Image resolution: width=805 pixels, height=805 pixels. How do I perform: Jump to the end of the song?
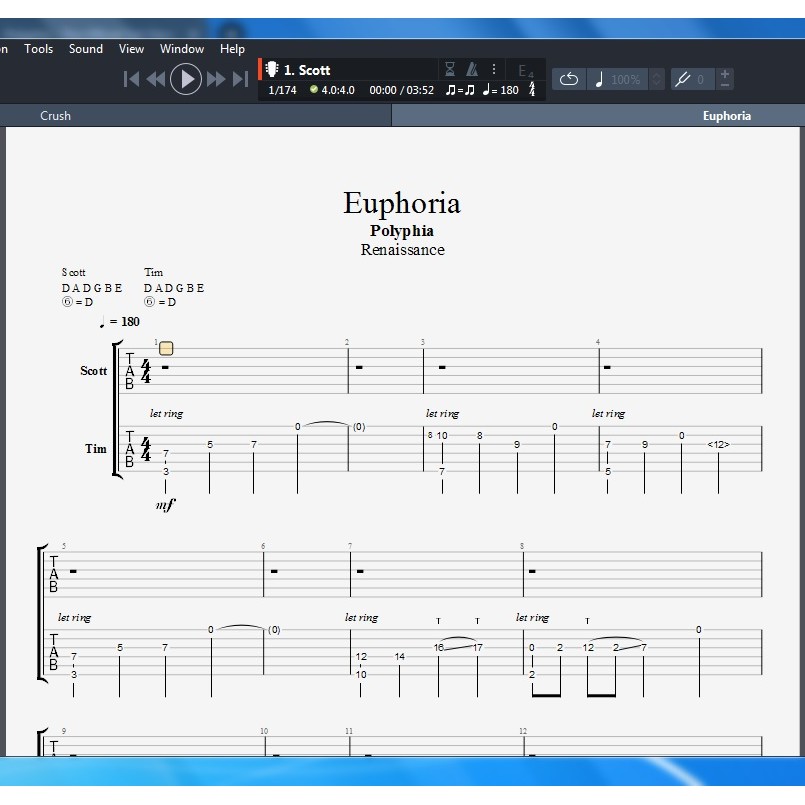pyautogui.click(x=240, y=79)
